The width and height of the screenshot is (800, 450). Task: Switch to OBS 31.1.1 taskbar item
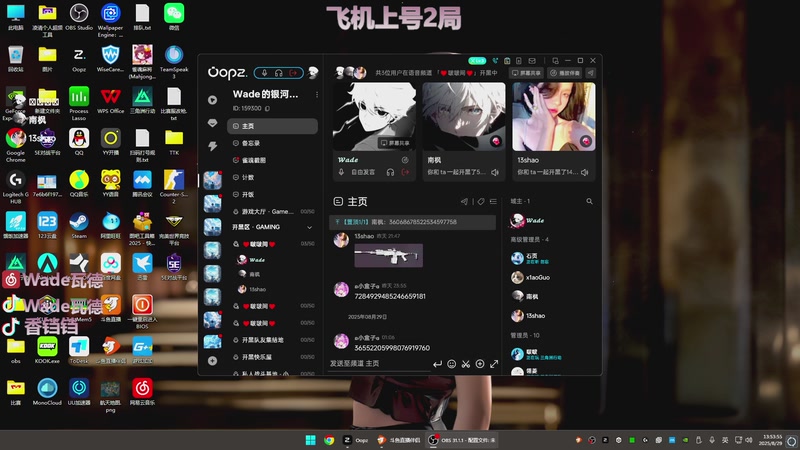[463, 440]
